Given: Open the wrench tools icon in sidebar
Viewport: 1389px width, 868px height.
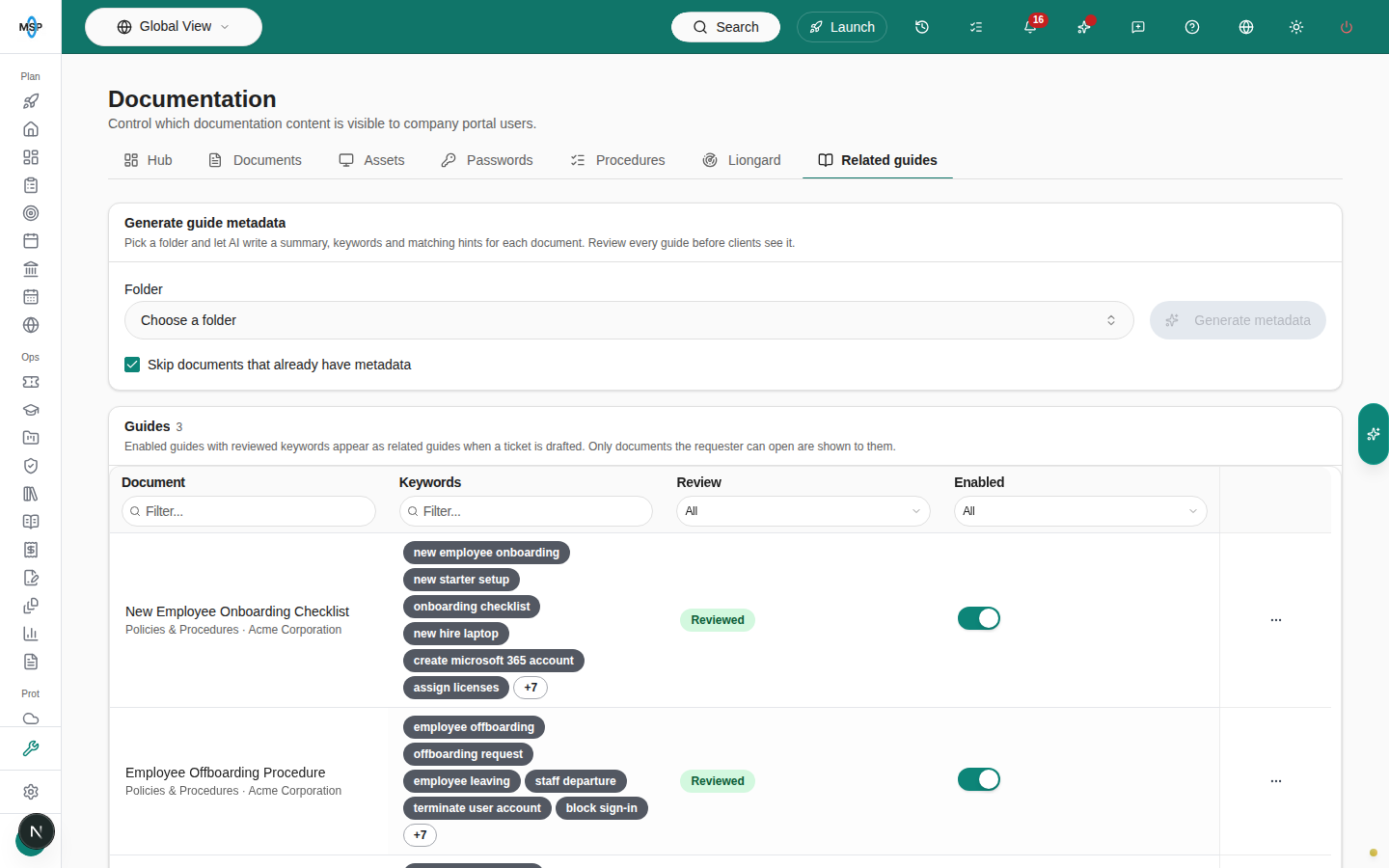Looking at the screenshot, I should pos(31,748).
